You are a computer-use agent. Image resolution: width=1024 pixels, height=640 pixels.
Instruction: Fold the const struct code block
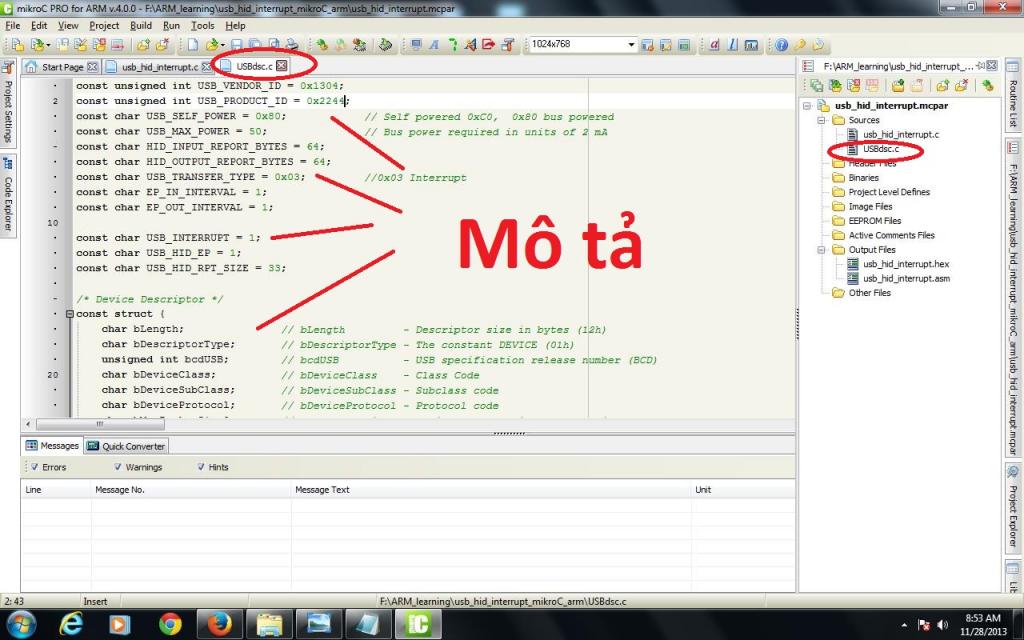click(x=69, y=314)
